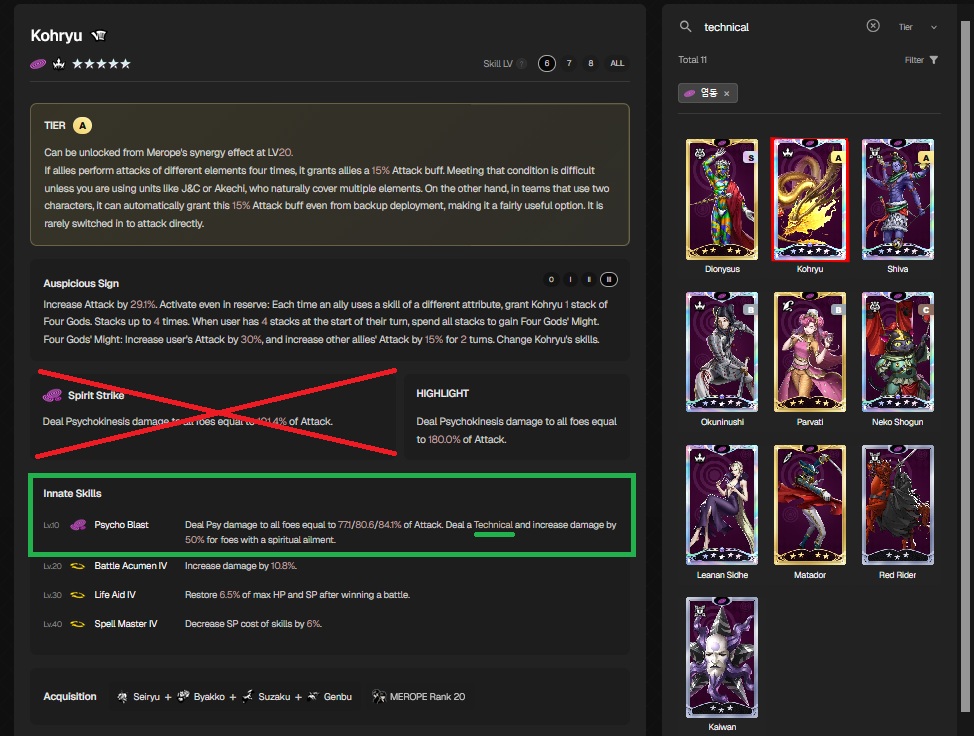
Task: Select the Dionysus persona card
Action: (722, 199)
